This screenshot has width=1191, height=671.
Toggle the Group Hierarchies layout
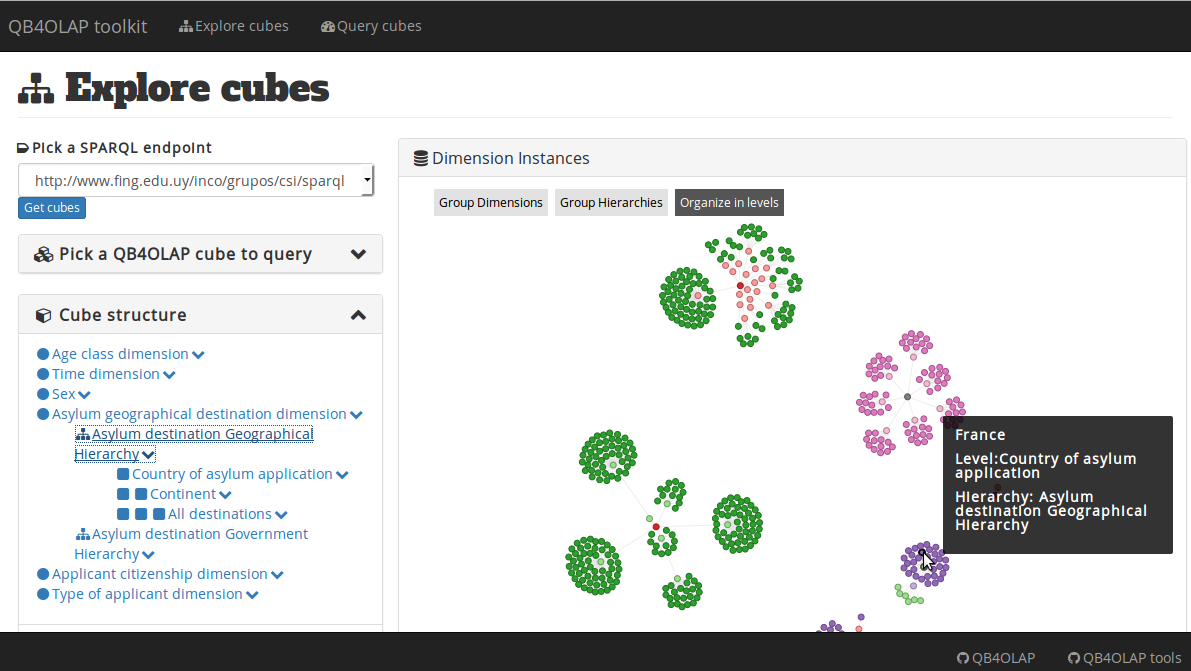click(611, 203)
